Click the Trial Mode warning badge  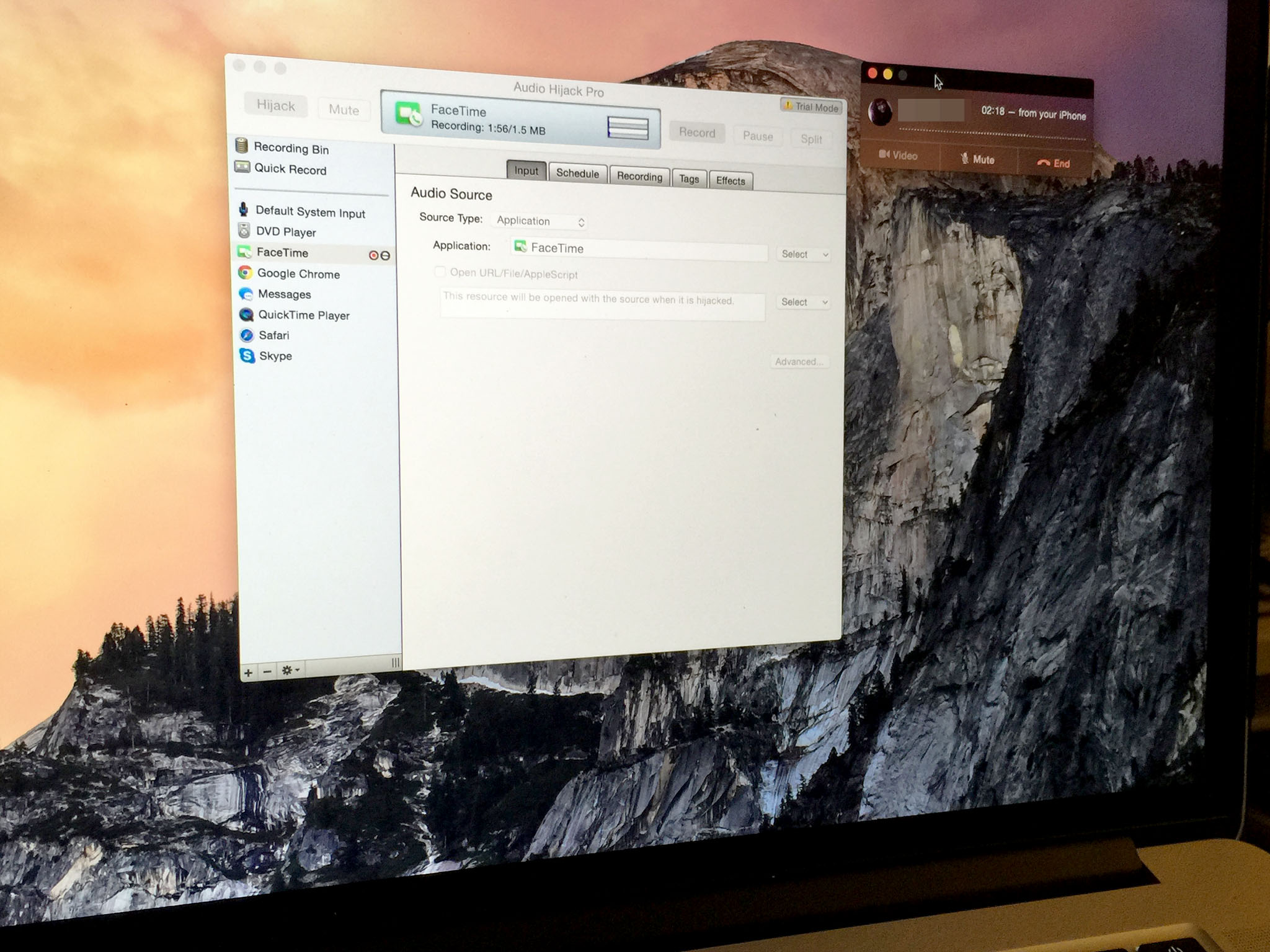811,107
